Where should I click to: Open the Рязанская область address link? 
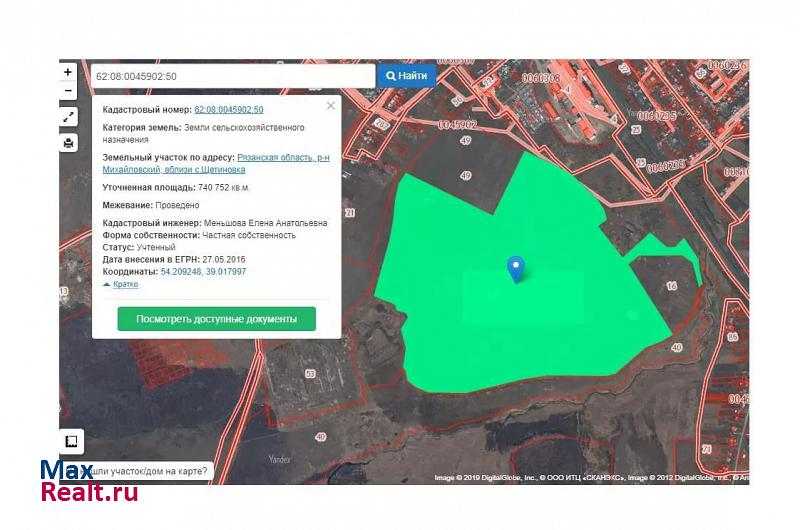pyautogui.click(x=280, y=158)
